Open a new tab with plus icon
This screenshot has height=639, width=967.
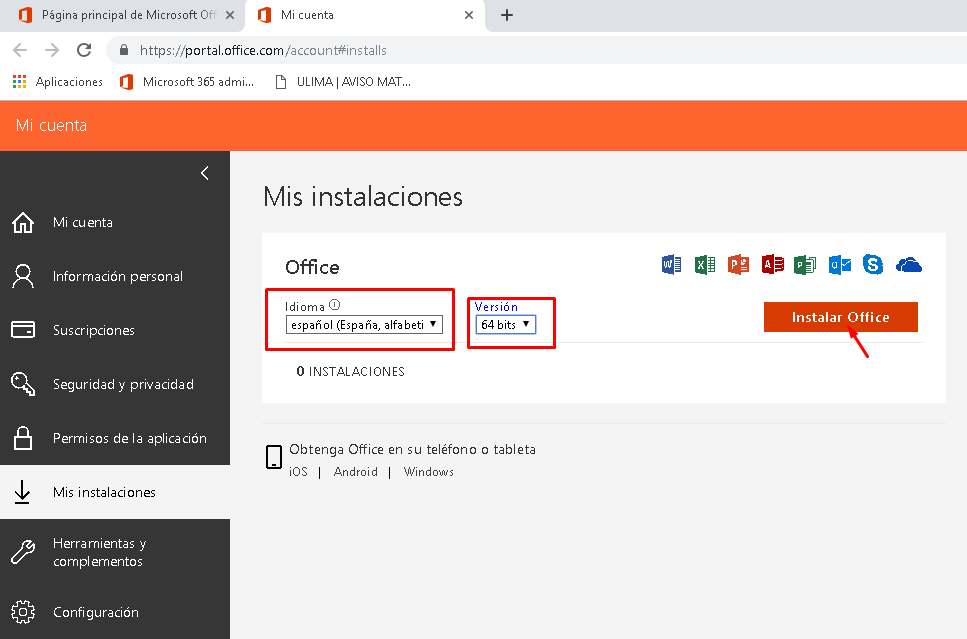point(507,15)
